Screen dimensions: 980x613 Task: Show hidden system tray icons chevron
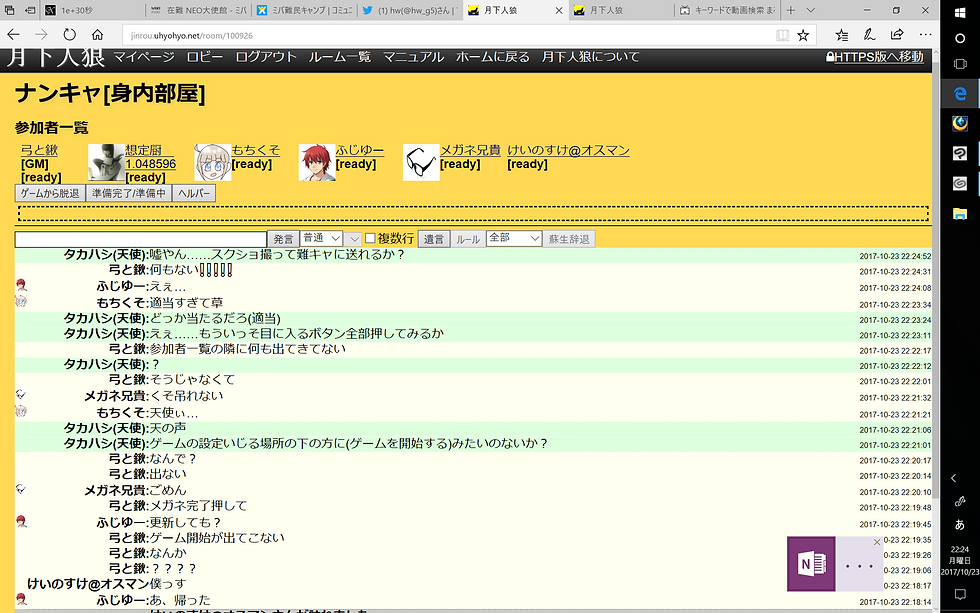954,478
